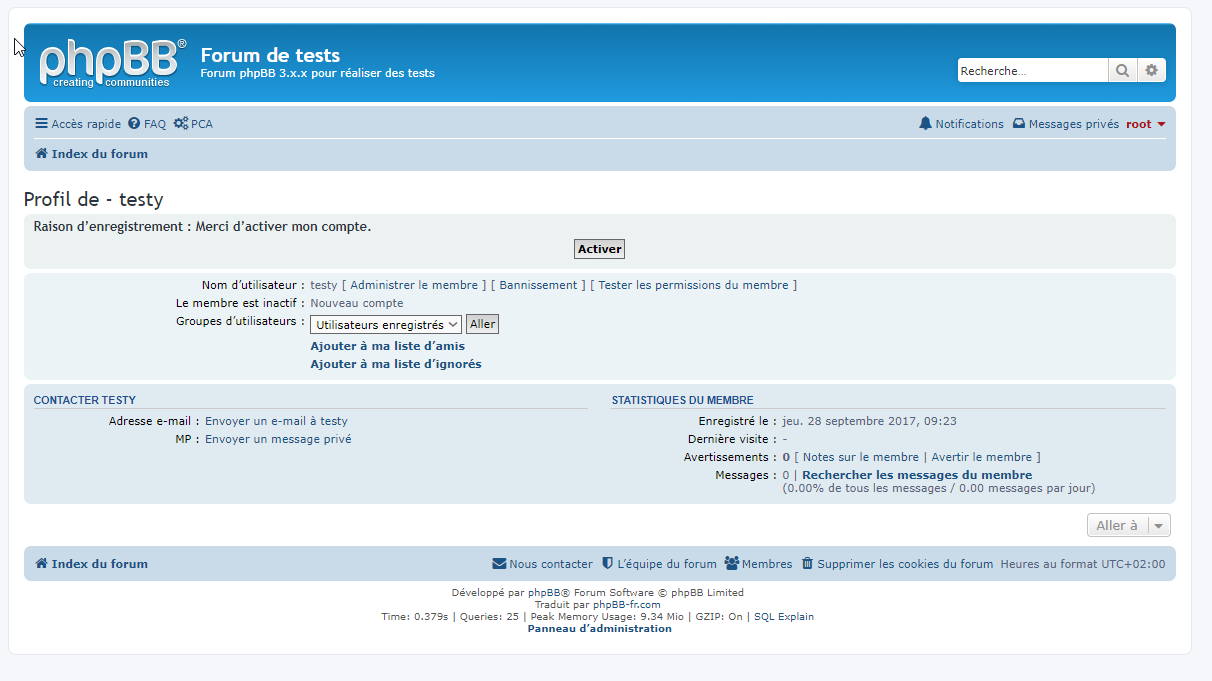Screen dimensions: 1212x681
Task: Click Nous contacter in footer
Action: 543,564
